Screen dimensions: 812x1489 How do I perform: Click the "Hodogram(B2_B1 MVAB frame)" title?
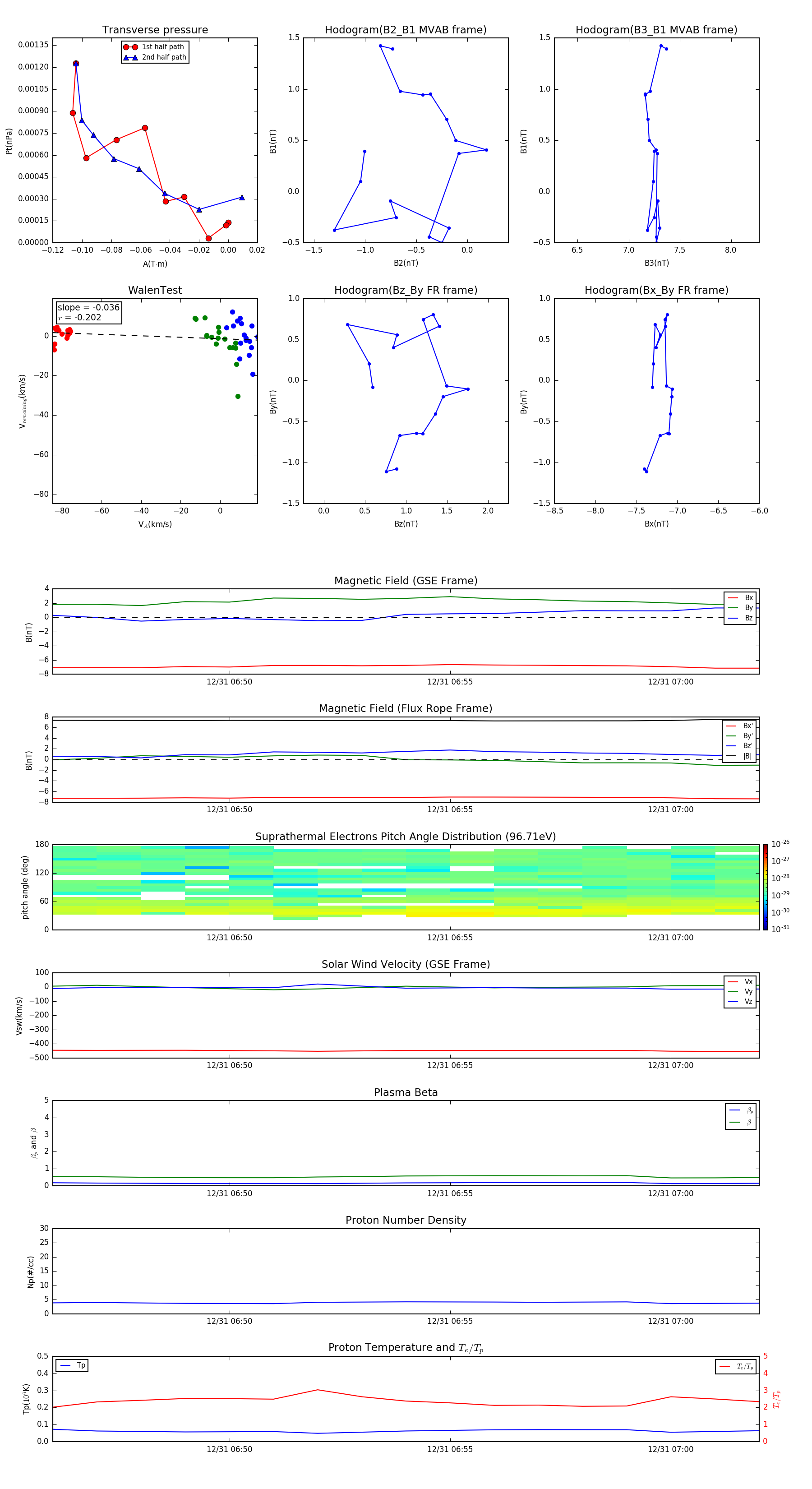tap(406, 29)
